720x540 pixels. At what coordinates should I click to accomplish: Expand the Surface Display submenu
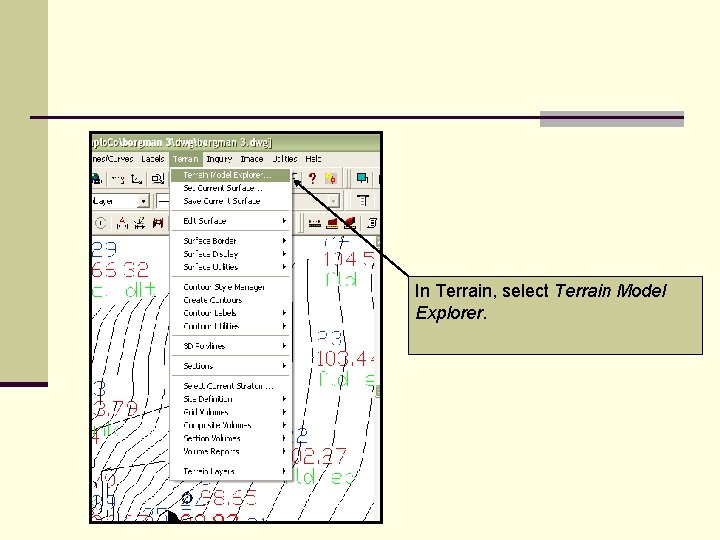click(x=231, y=254)
